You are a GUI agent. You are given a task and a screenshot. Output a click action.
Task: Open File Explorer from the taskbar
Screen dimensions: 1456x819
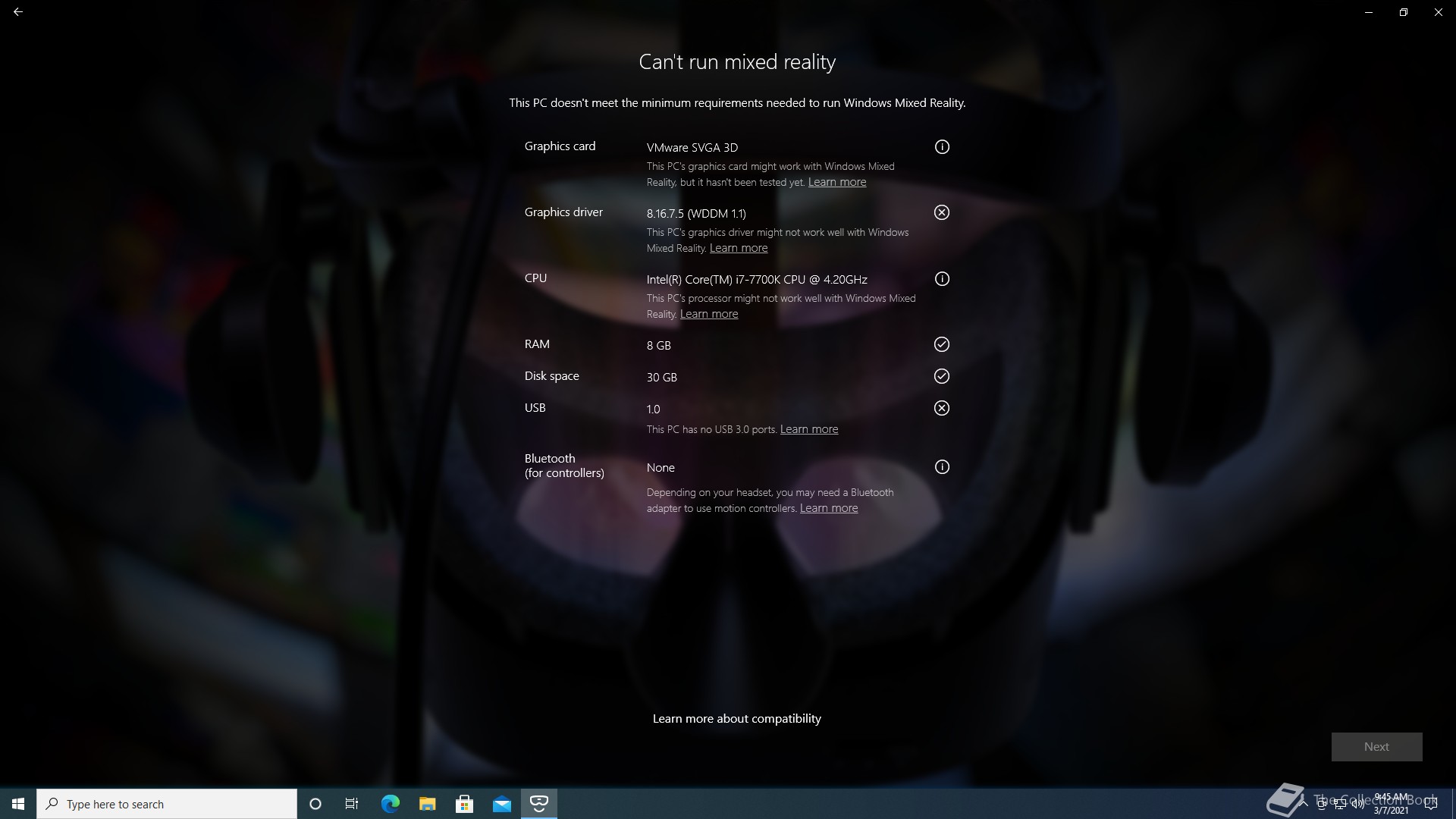point(428,804)
